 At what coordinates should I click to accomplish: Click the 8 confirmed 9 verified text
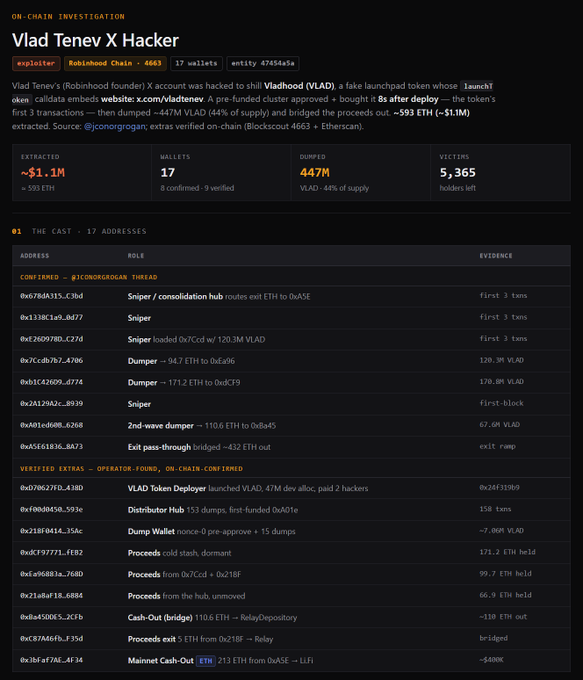[x=197, y=188]
